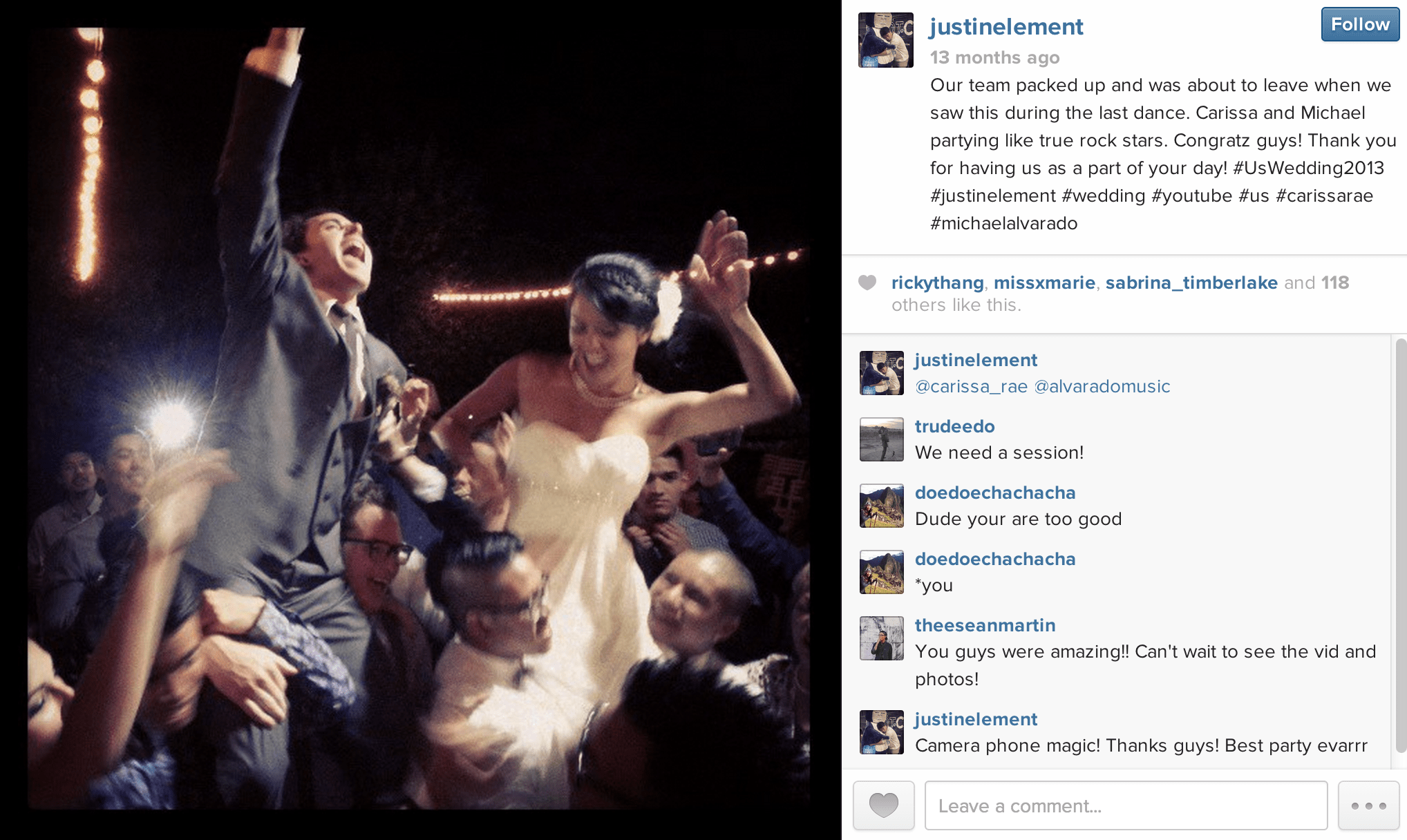1407x840 pixels.
Task: Click the wedding dance photo
Action: 419,419
